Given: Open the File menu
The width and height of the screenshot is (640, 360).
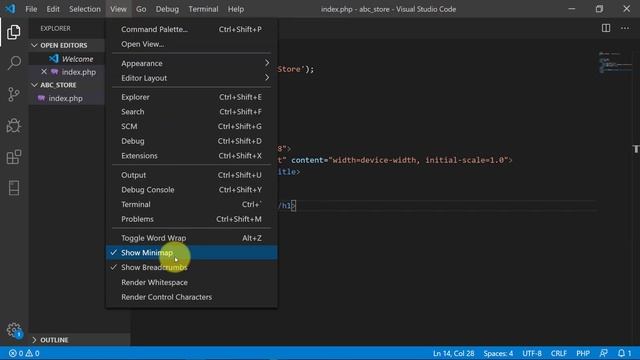Looking at the screenshot, I should pos(31,9).
